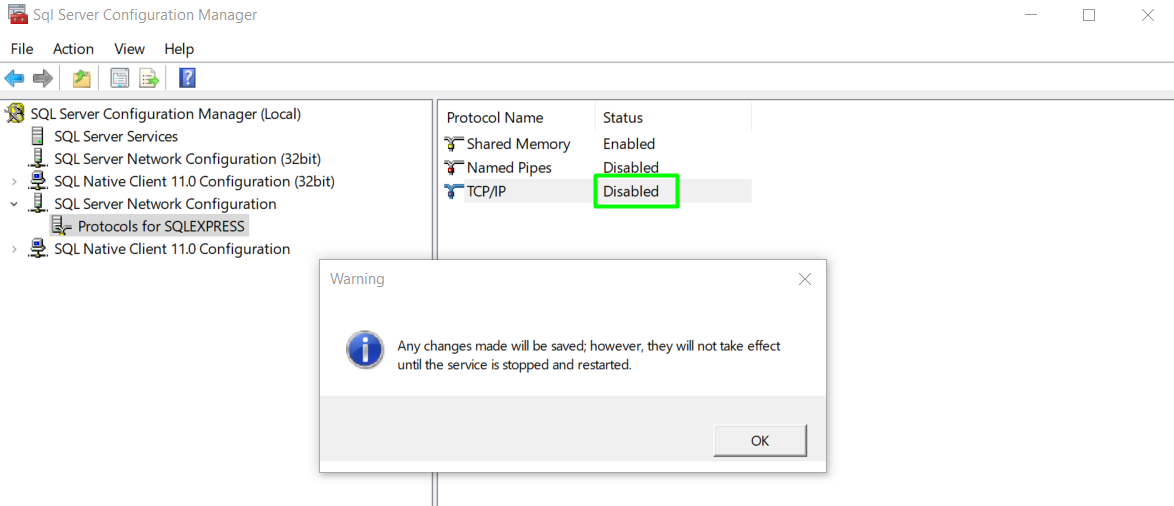Select SQL Server Services in the tree
Image resolution: width=1174 pixels, height=506 pixels.
pos(115,136)
